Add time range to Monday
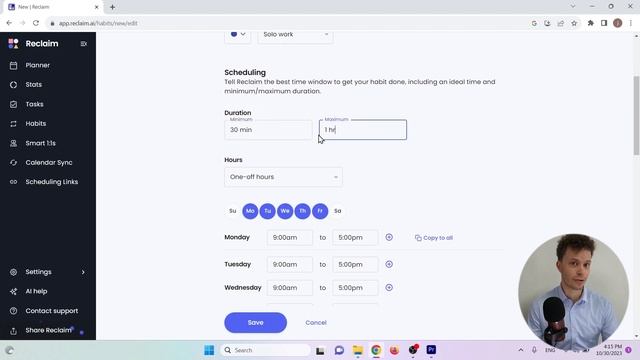Image resolution: width=640 pixels, height=360 pixels. pos(389,237)
